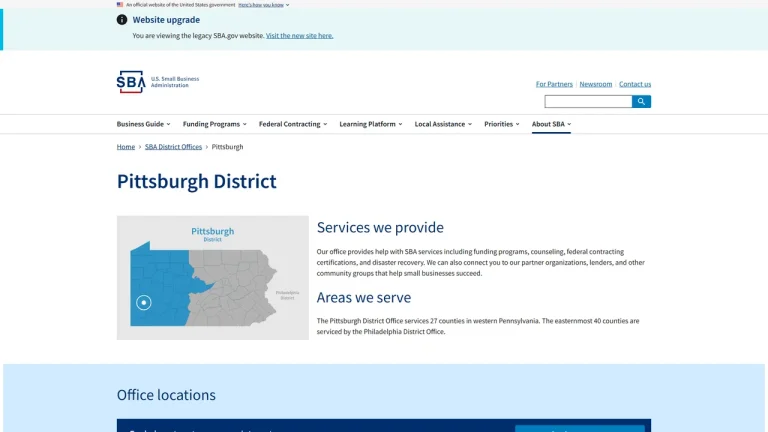
Task: Open the About SBA menu
Action: [x=552, y=124]
